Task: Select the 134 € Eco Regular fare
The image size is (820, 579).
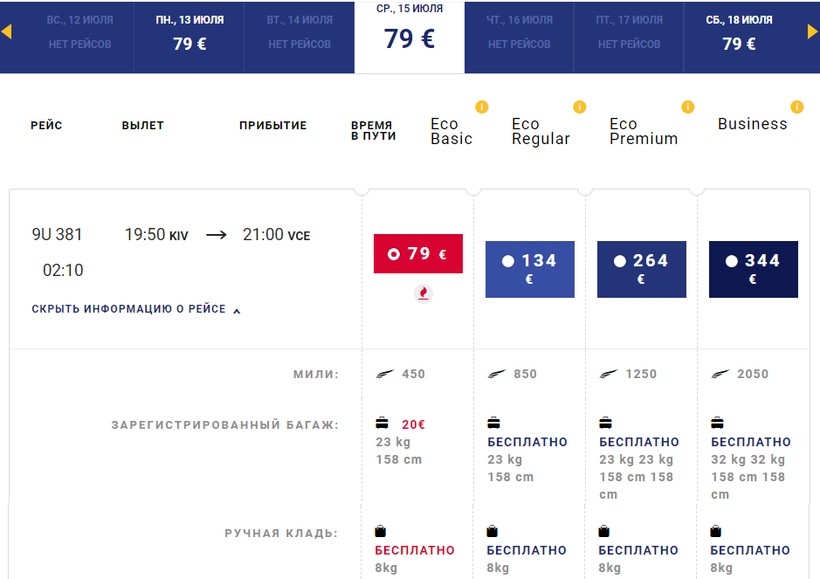Action: (530, 269)
